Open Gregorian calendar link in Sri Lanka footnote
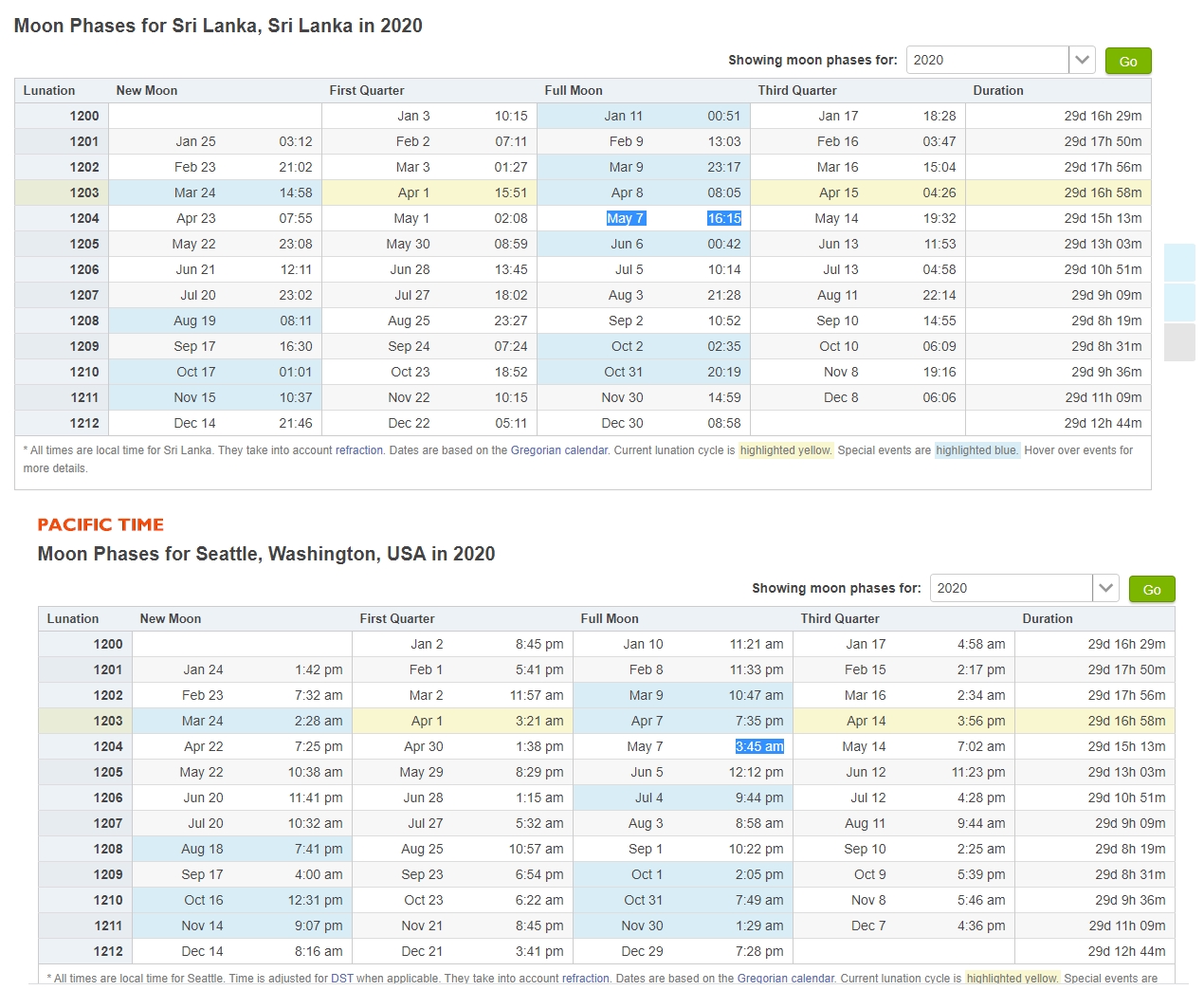The height and width of the screenshot is (990, 1204). coord(559,450)
